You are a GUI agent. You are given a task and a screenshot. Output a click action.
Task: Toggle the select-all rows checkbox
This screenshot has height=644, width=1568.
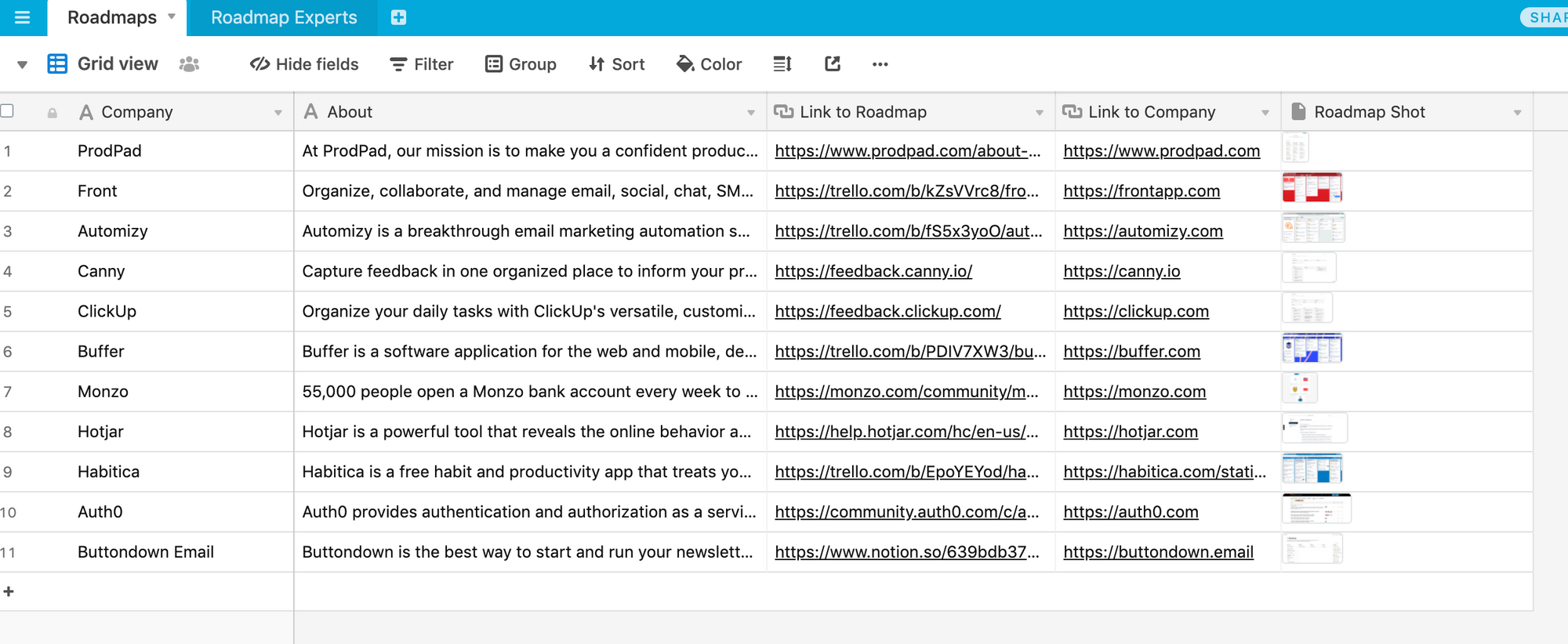[x=8, y=110]
